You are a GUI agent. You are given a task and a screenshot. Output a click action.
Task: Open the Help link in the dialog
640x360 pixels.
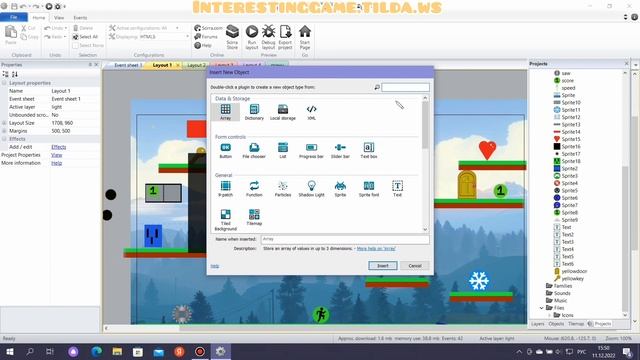point(215,266)
